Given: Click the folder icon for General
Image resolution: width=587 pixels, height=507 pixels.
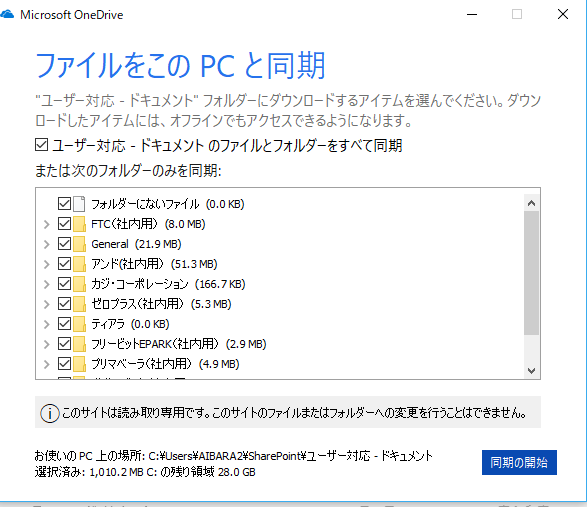Looking at the screenshot, I should click(x=79, y=244).
